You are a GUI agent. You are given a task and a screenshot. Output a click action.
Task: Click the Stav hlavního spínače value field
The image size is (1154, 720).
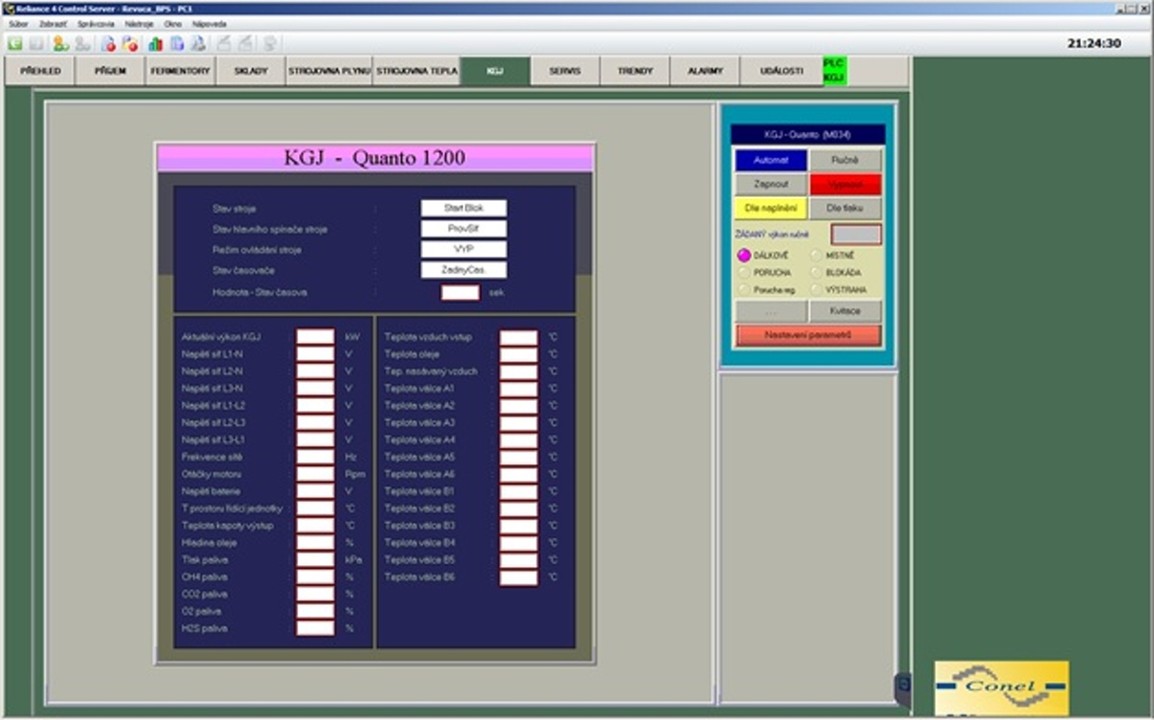pyautogui.click(x=464, y=229)
